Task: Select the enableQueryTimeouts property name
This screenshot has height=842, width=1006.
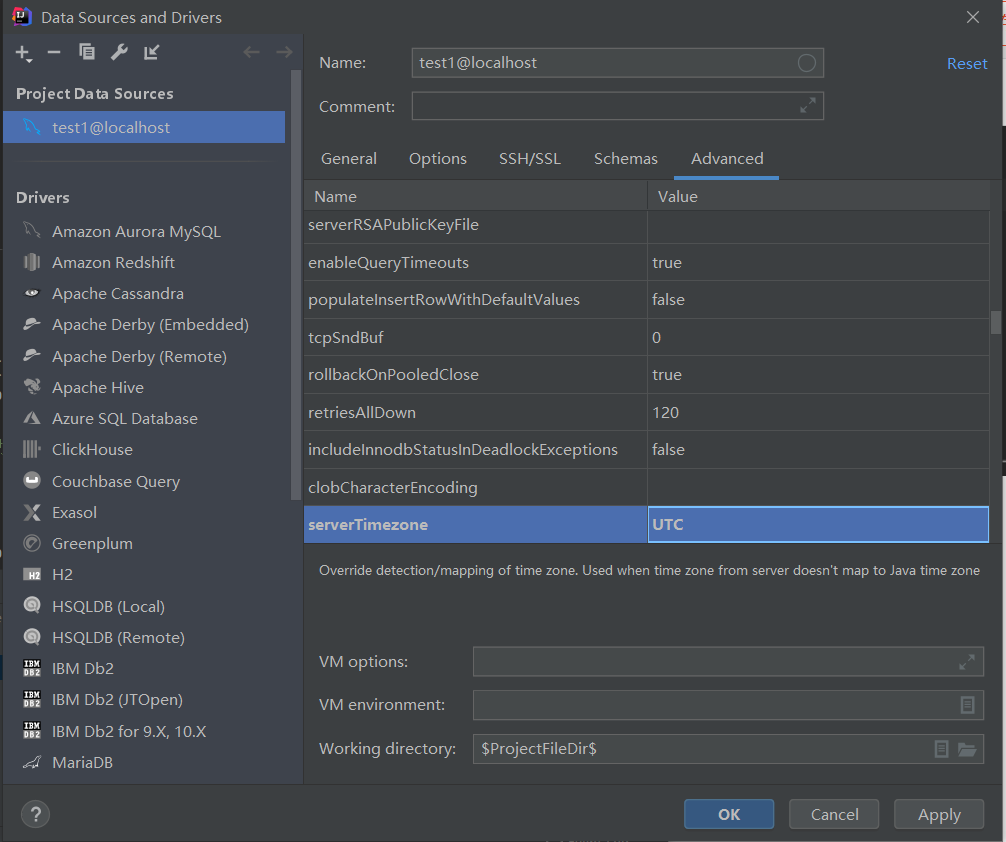Action: click(388, 262)
